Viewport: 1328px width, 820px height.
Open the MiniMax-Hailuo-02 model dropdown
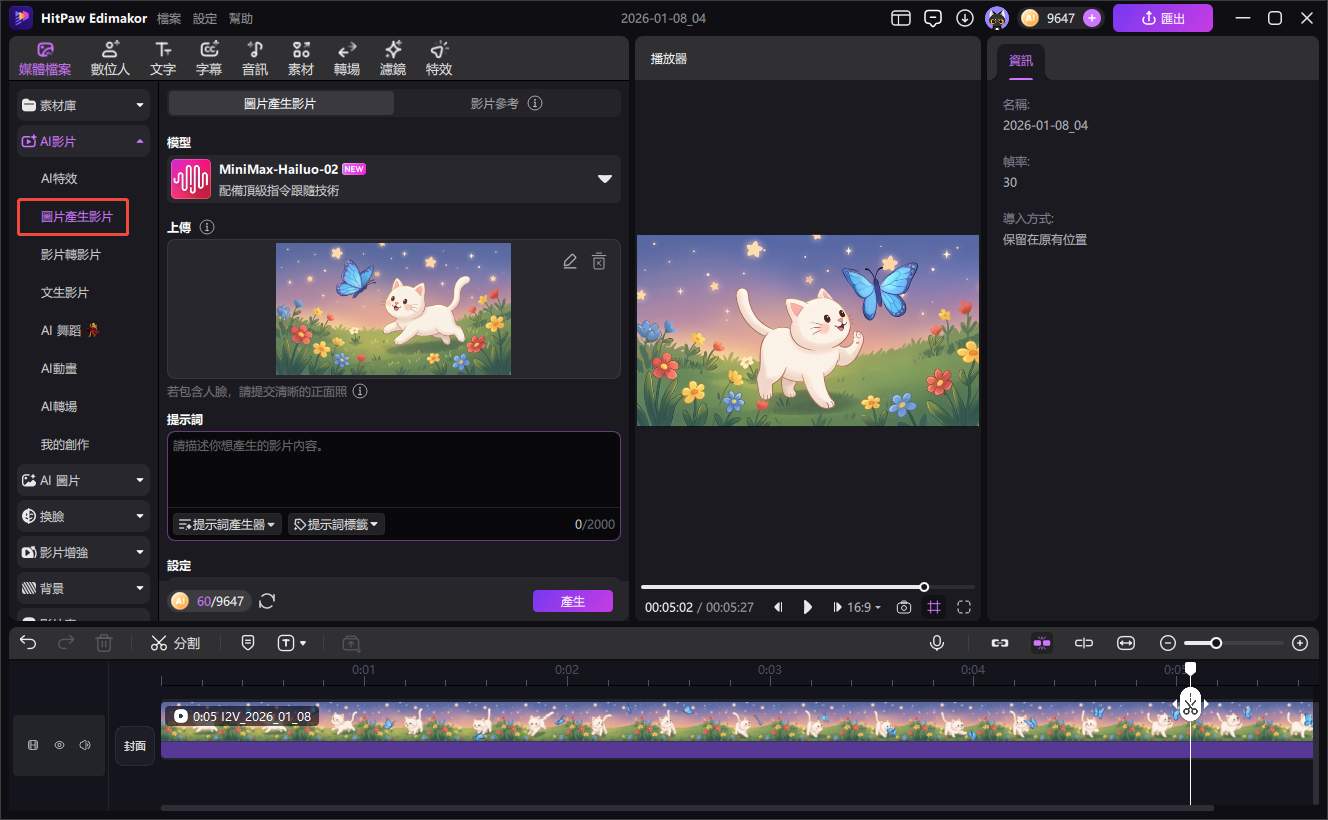point(604,179)
